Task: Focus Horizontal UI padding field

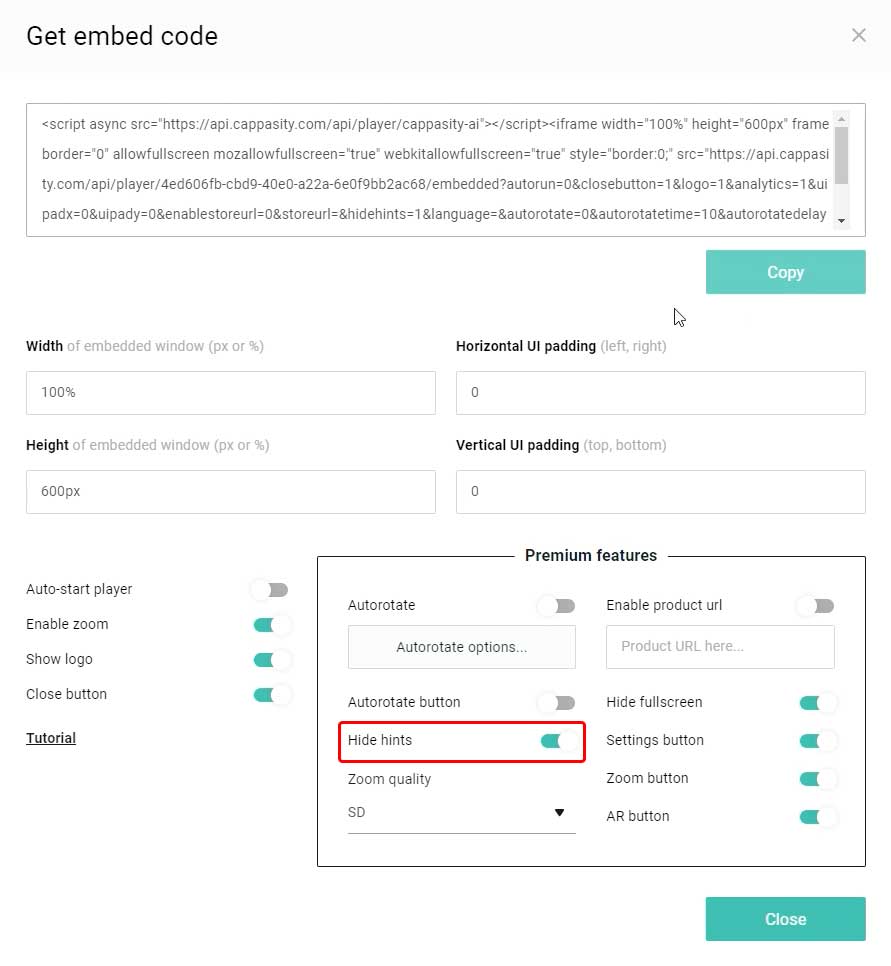Action: 661,392
